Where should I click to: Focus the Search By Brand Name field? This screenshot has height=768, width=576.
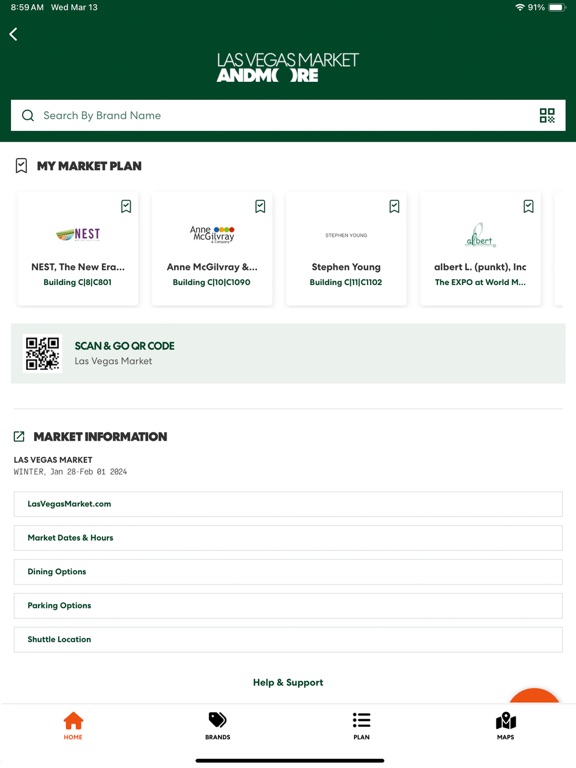point(288,116)
